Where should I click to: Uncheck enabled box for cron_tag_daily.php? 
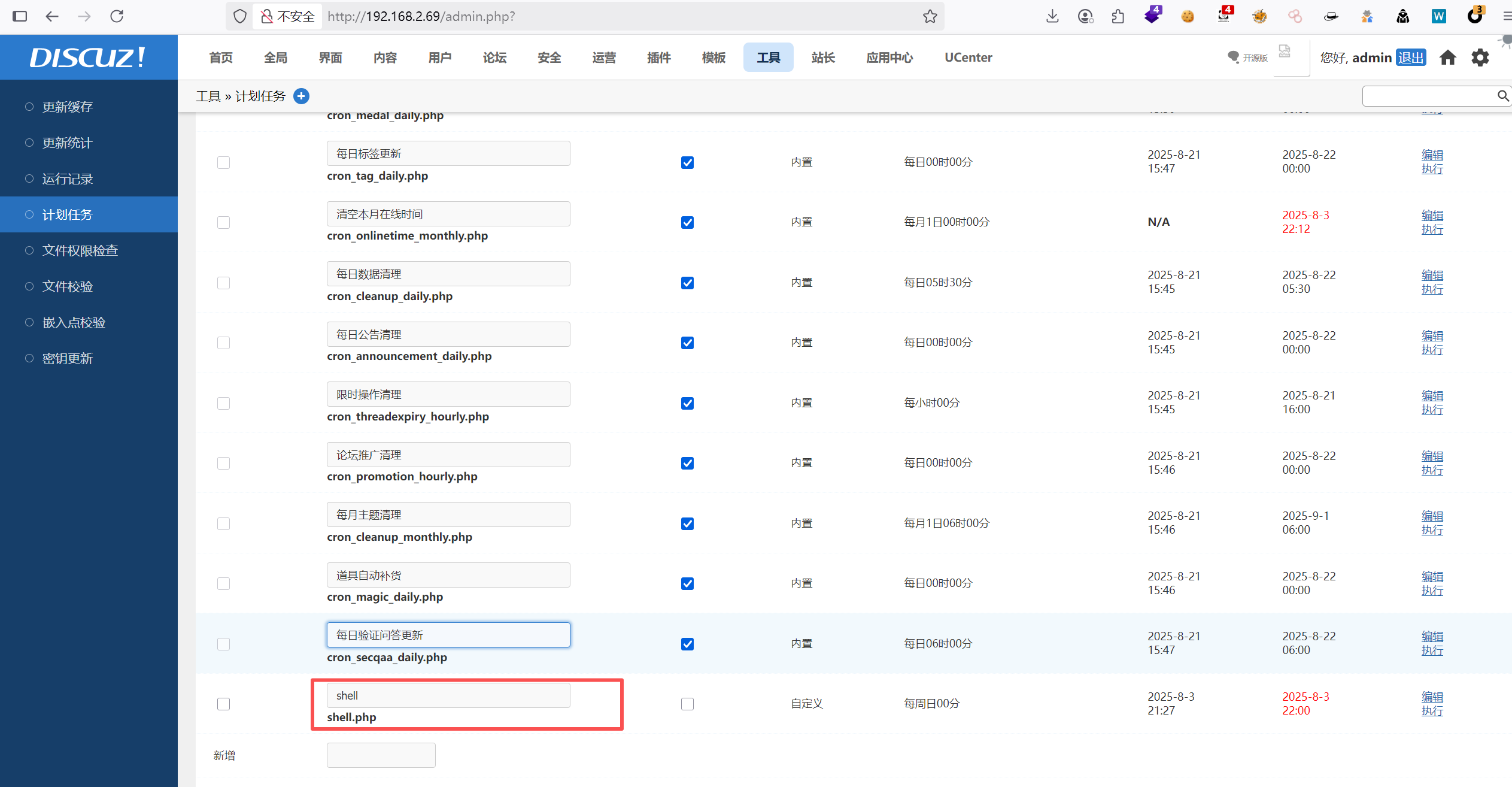pos(687,162)
